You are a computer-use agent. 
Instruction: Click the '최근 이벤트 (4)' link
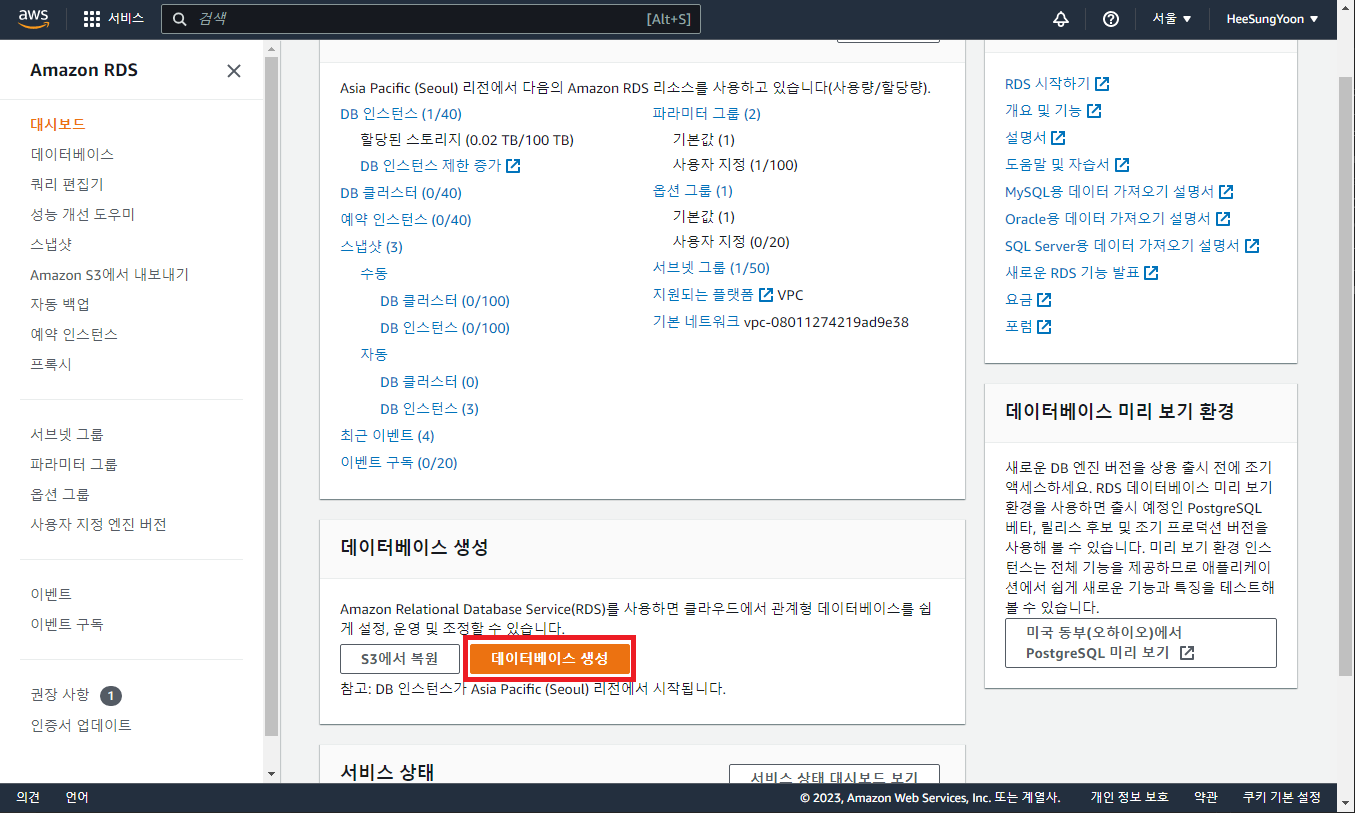click(x=387, y=436)
